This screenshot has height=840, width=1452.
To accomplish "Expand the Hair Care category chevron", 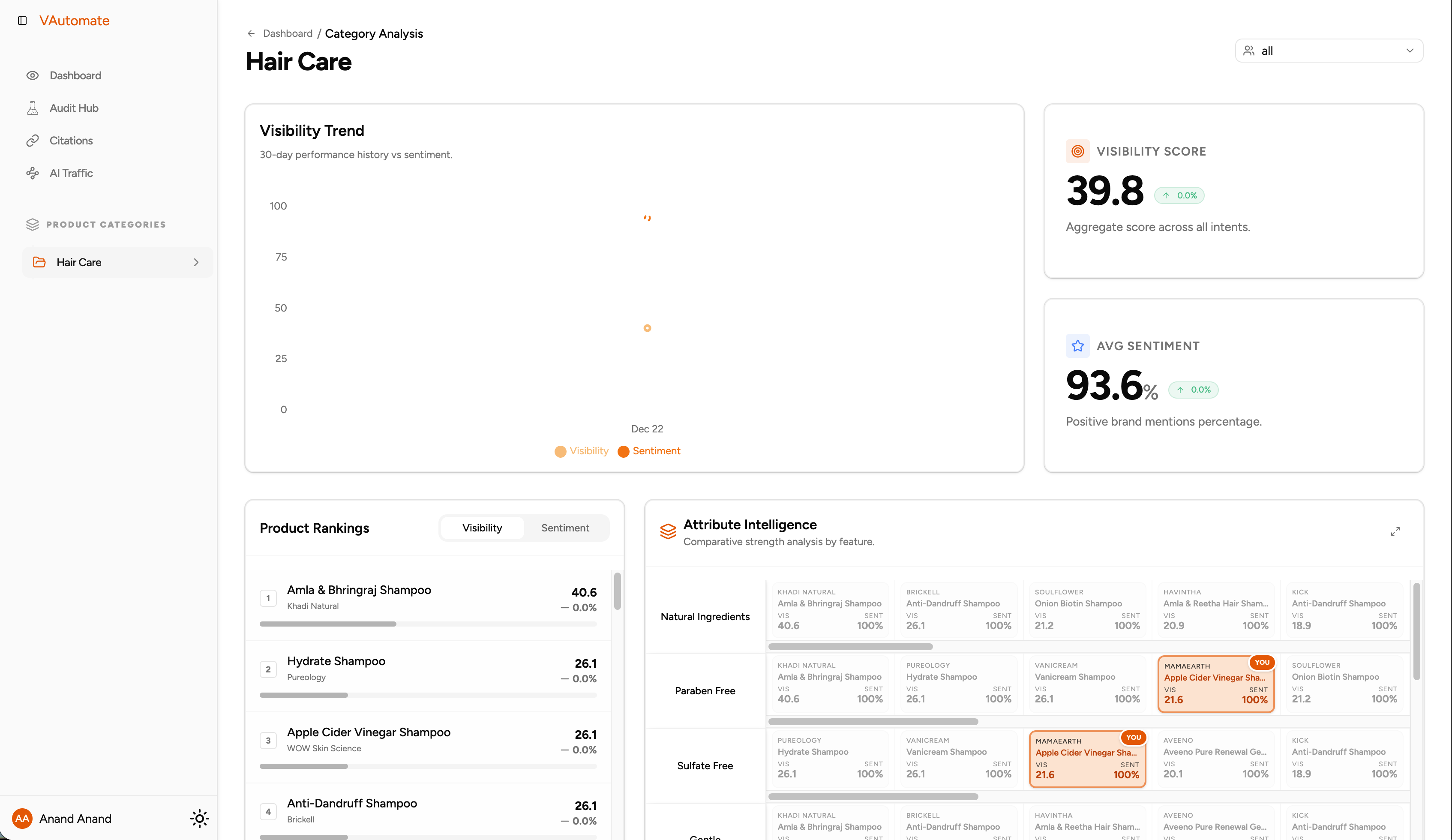I will pos(196,263).
